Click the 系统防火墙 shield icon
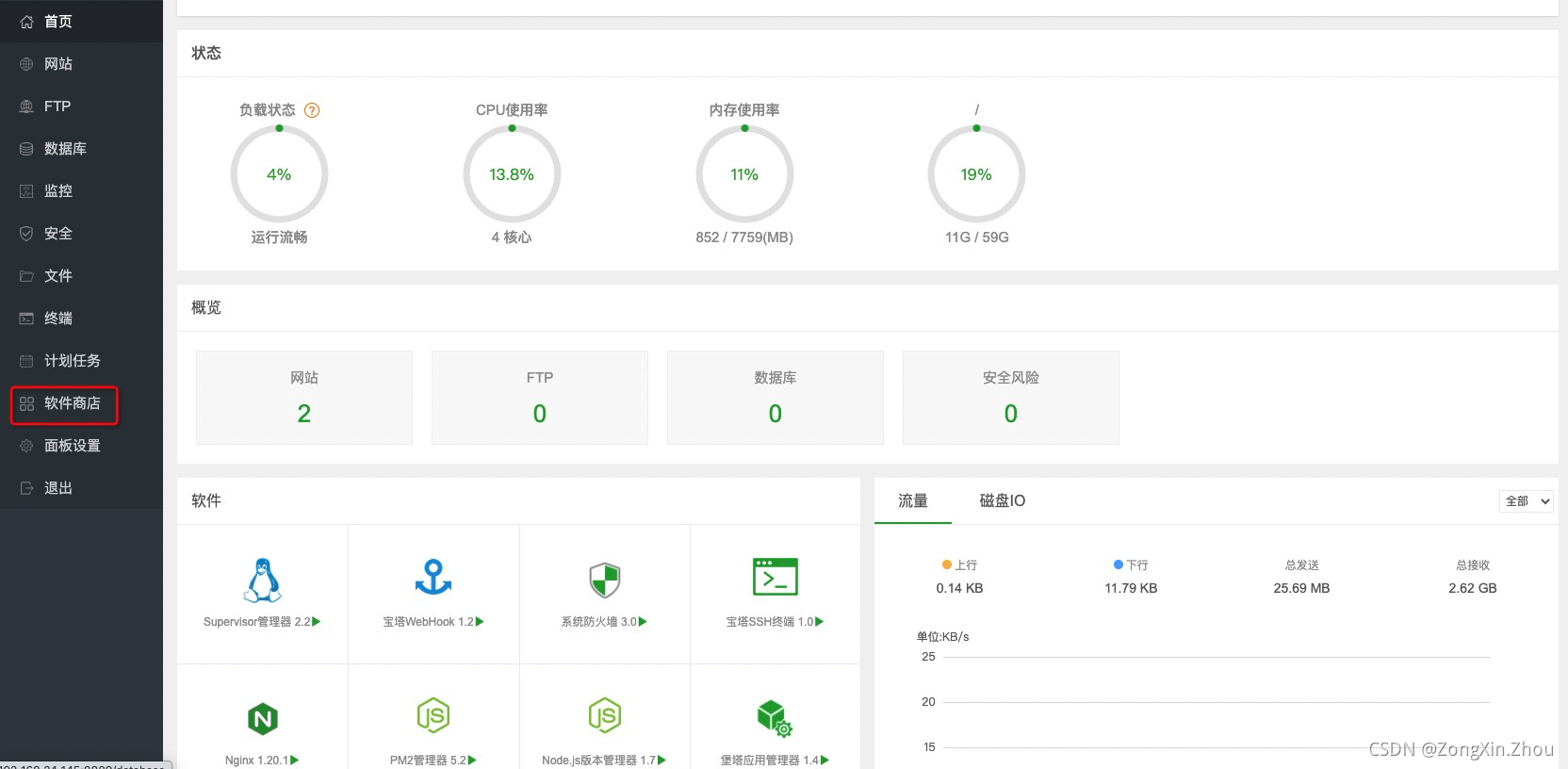 coord(604,581)
